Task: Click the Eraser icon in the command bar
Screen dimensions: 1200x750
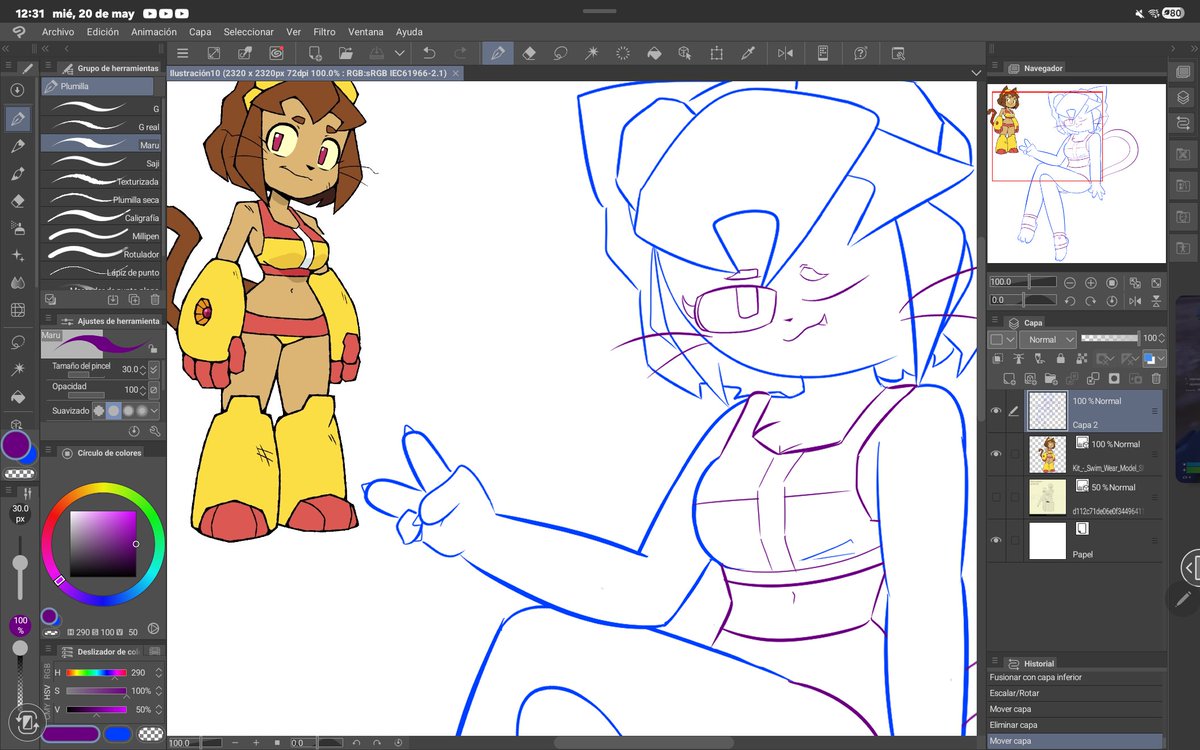Action: (x=530, y=53)
